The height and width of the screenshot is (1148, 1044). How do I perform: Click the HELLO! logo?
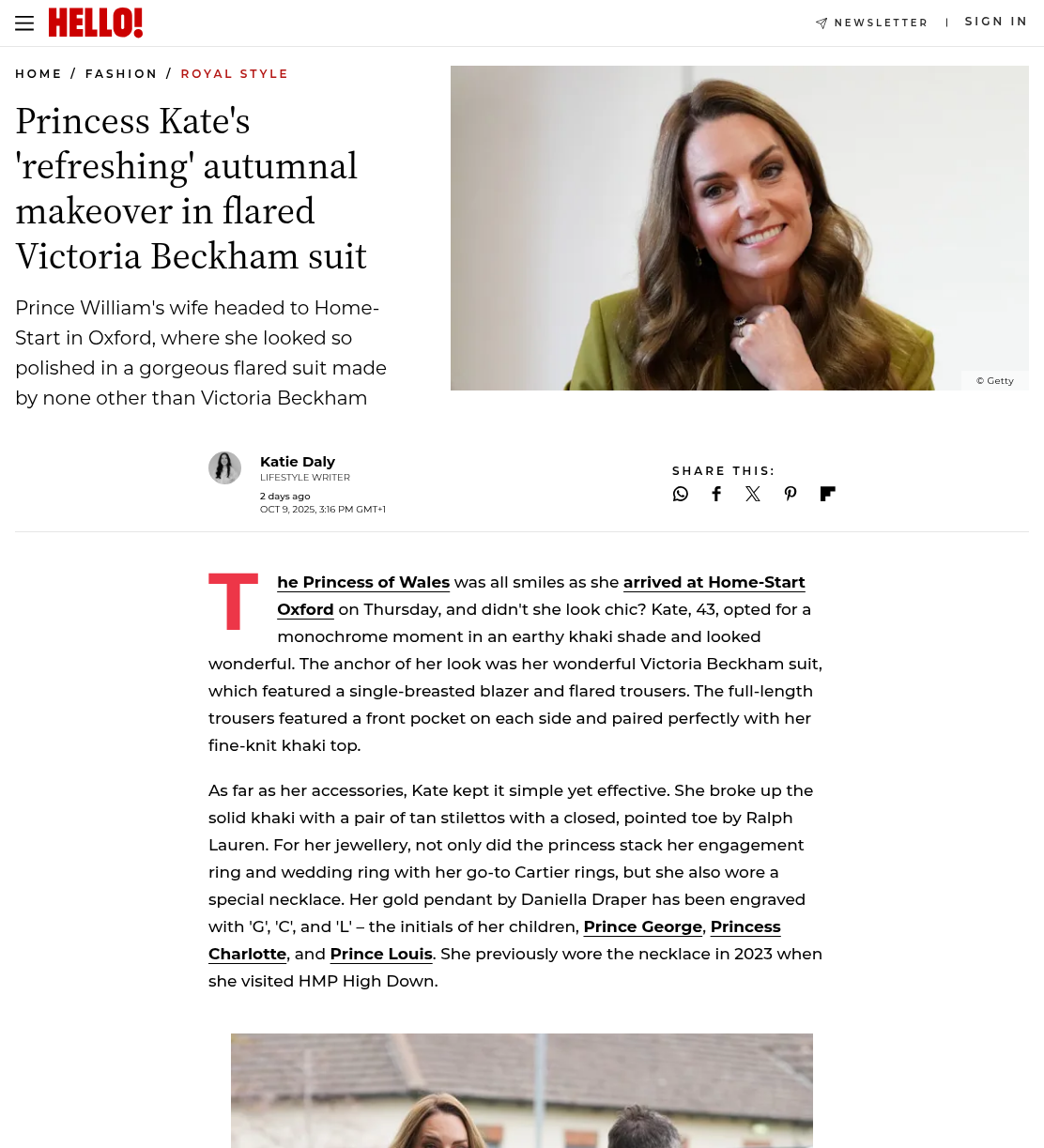point(96,23)
